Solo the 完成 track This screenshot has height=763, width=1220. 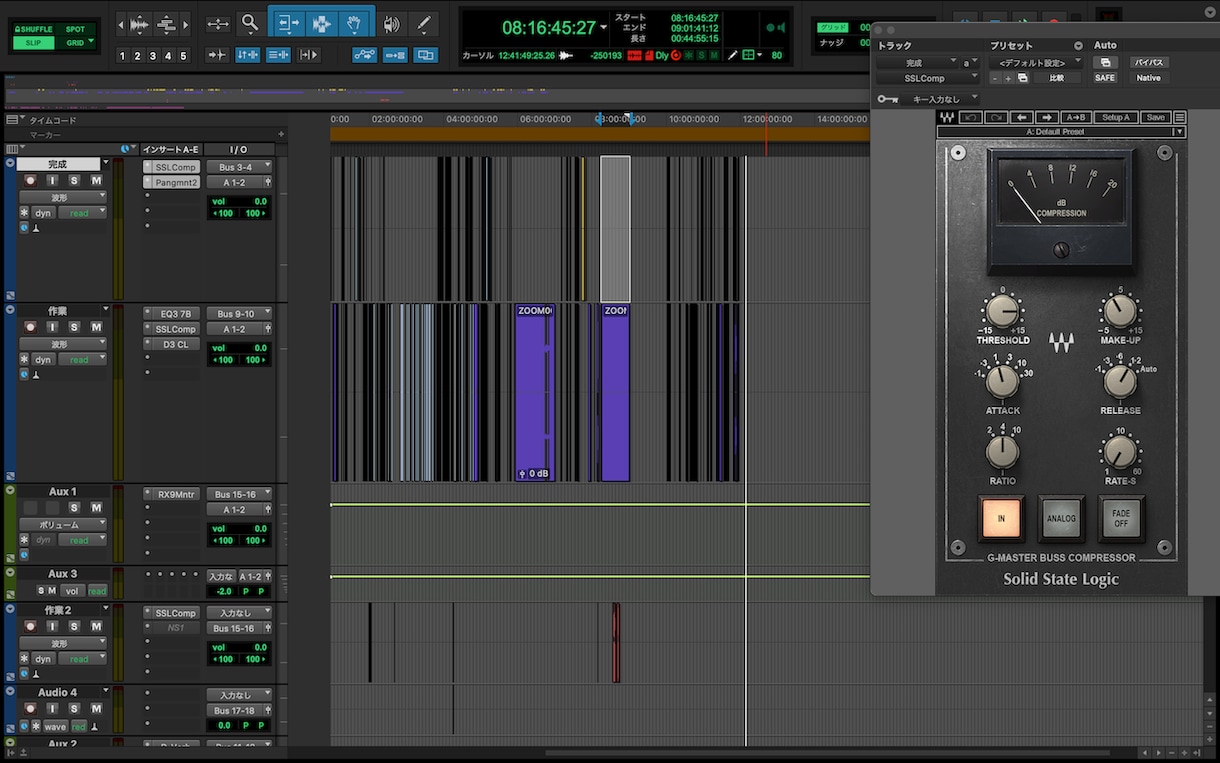pyautogui.click(x=75, y=180)
